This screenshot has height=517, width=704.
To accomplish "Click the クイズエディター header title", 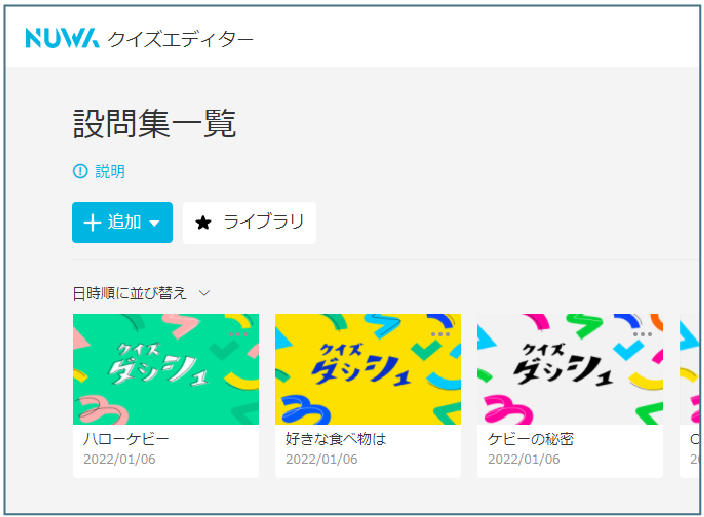I will (180, 39).
